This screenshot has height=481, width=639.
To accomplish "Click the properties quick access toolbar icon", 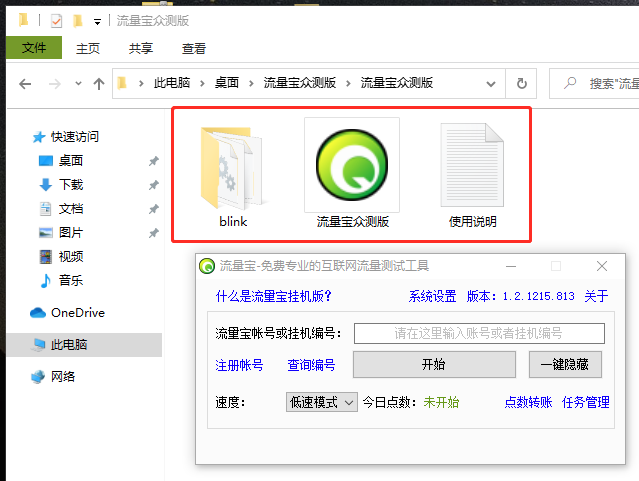I will pyautogui.click(x=56, y=20).
